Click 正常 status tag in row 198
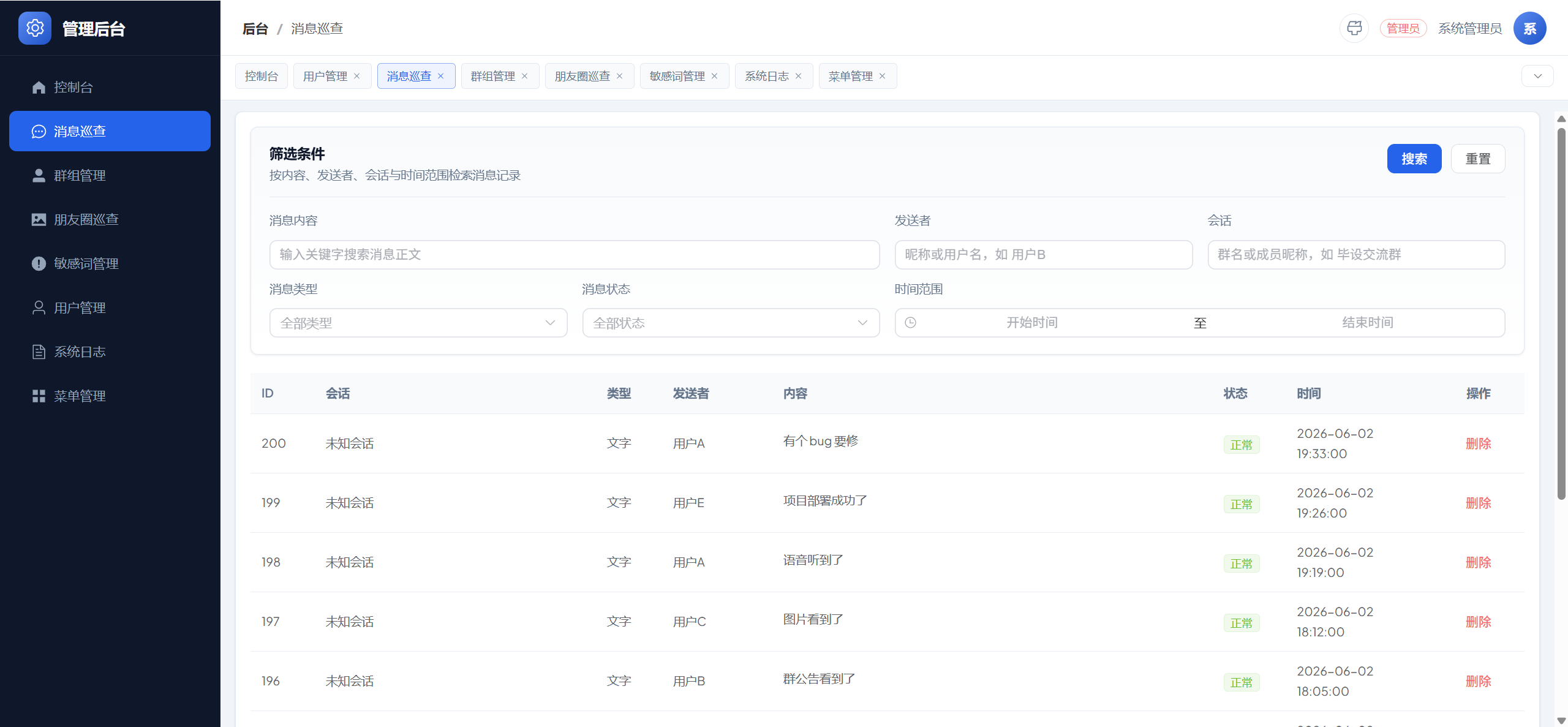The width and height of the screenshot is (1568, 727). coord(1242,563)
